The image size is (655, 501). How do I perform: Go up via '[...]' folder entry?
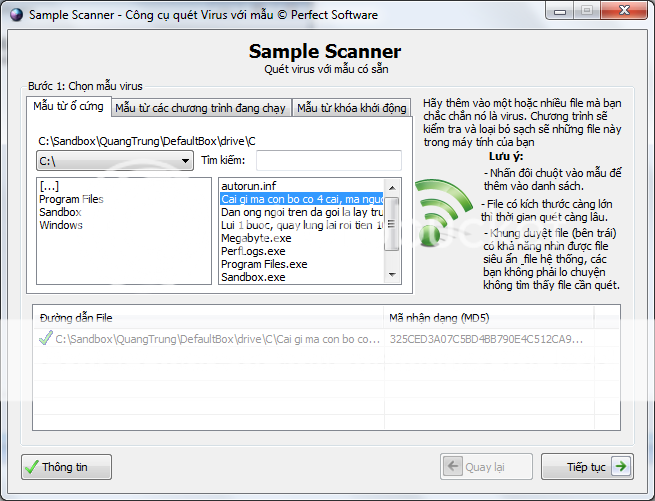click(x=50, y=186)
